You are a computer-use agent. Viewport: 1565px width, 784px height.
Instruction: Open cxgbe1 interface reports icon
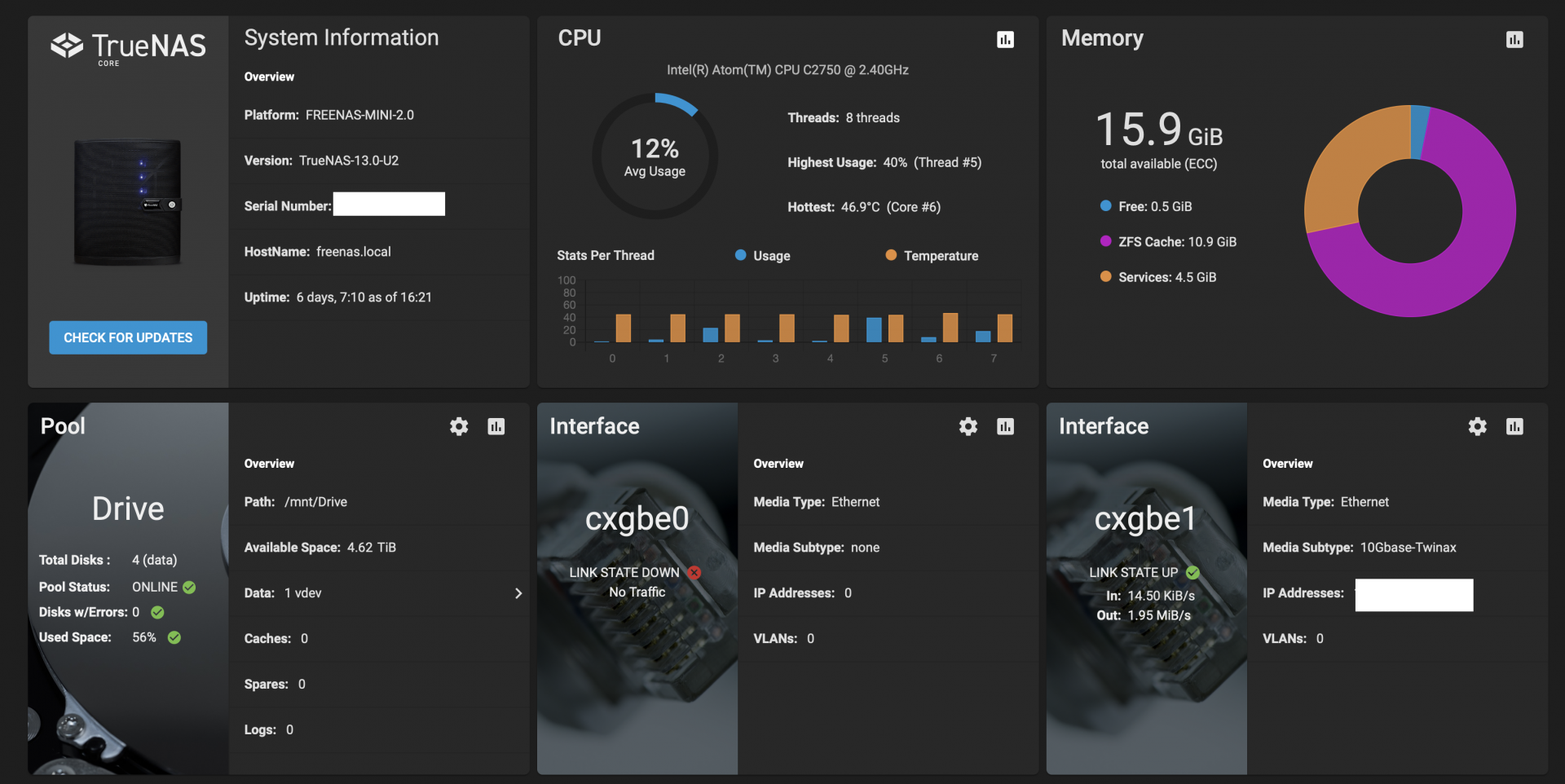(x=1514, y=426)
